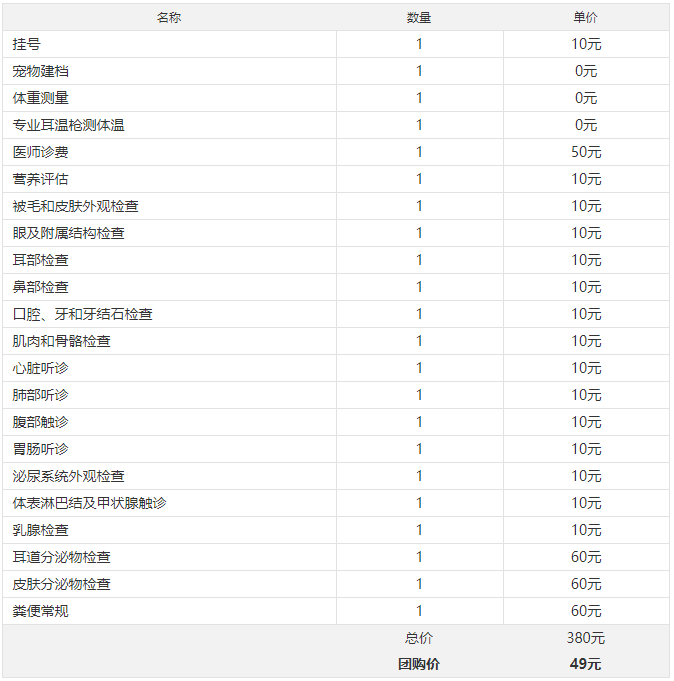
Task: Click the 数量 column header
Action: click(x=419, y=17)
